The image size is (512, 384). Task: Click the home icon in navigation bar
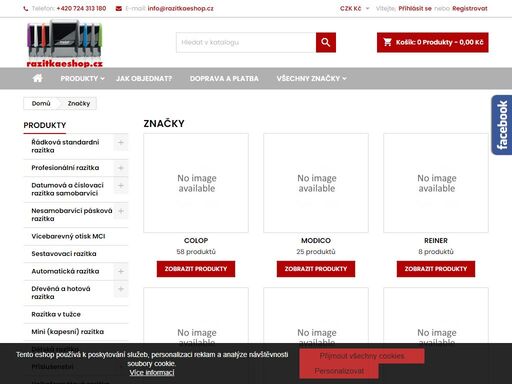[x=38, y=78]
